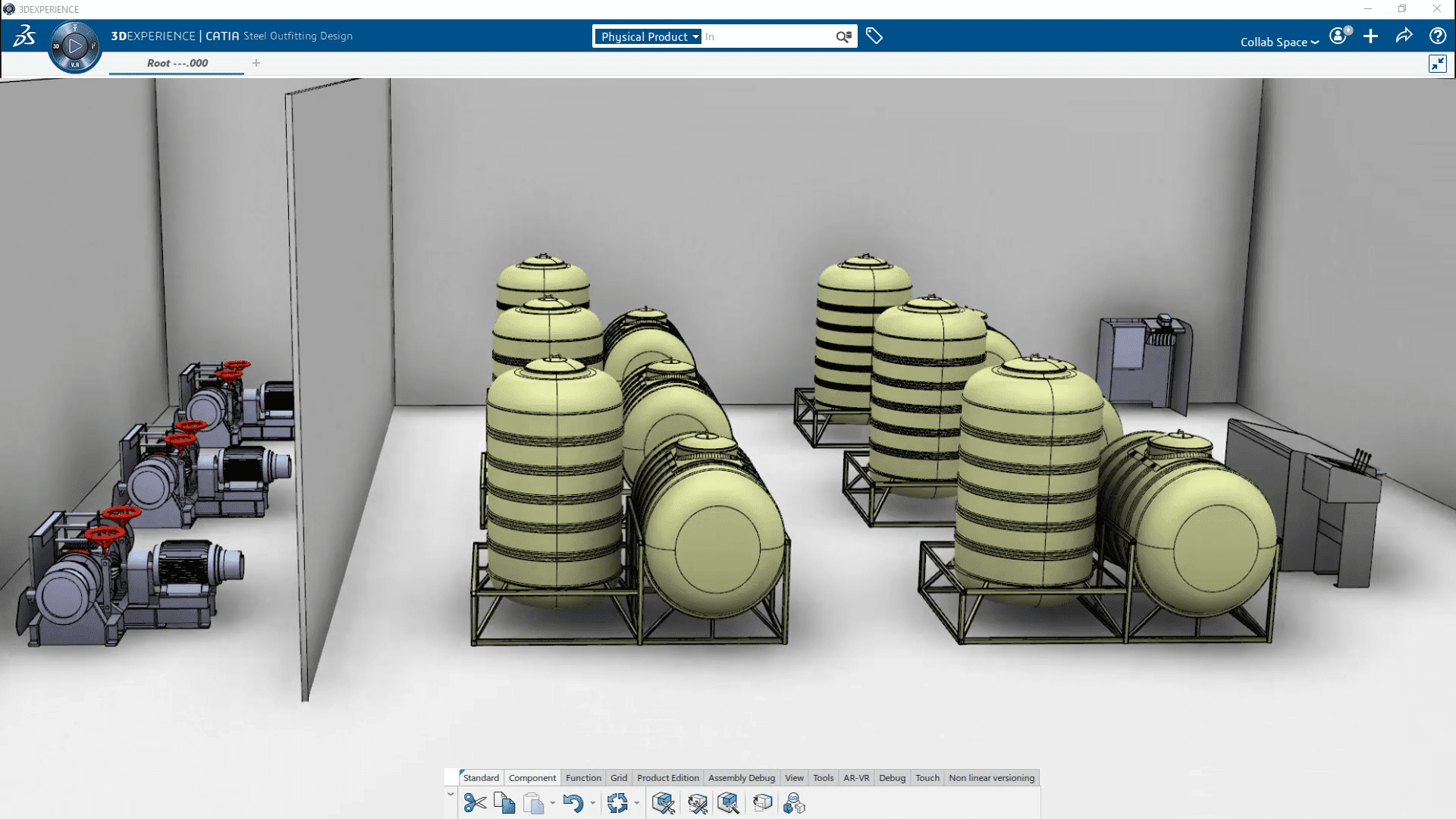
Task: Select the Product Edition tab
Action: pyautogui.click(x=667, y=777)
